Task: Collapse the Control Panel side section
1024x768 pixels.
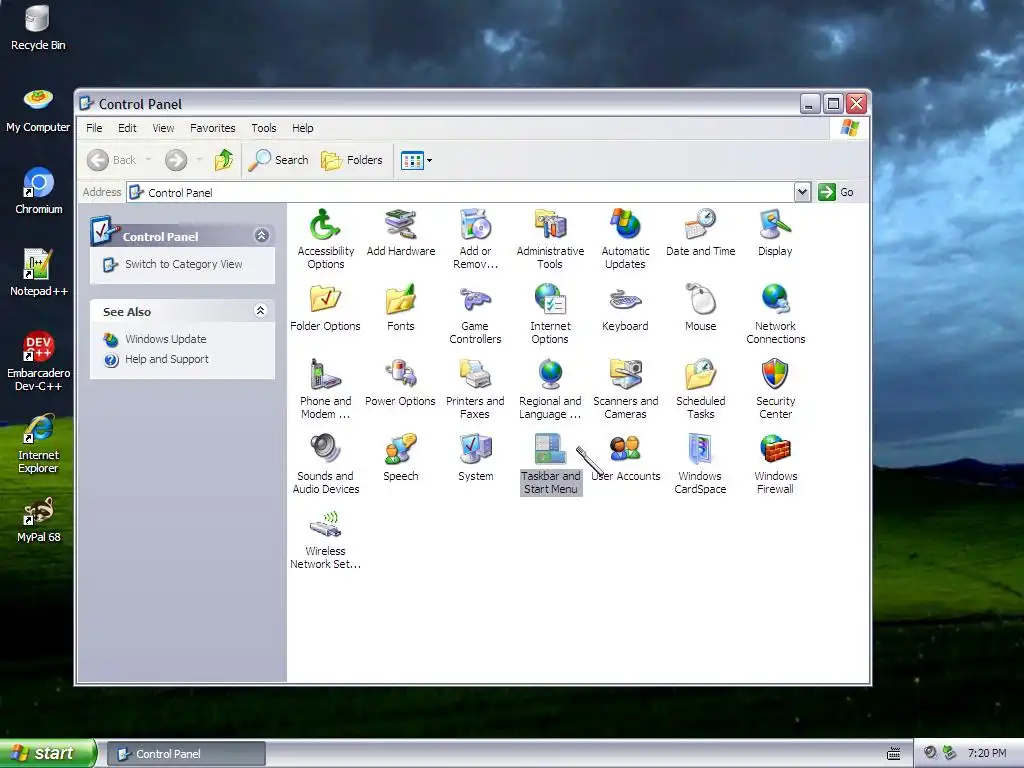Action: (x=261, y=236)
